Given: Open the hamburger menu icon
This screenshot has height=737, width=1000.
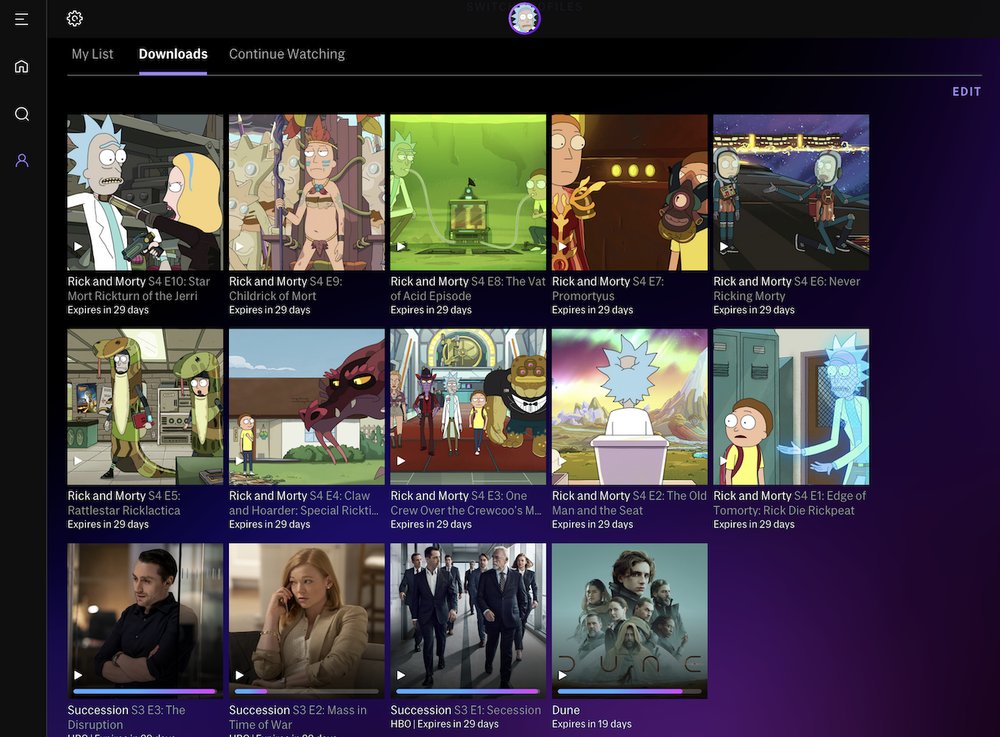Looking at the screenshot, I should click(x=22, y=19).
